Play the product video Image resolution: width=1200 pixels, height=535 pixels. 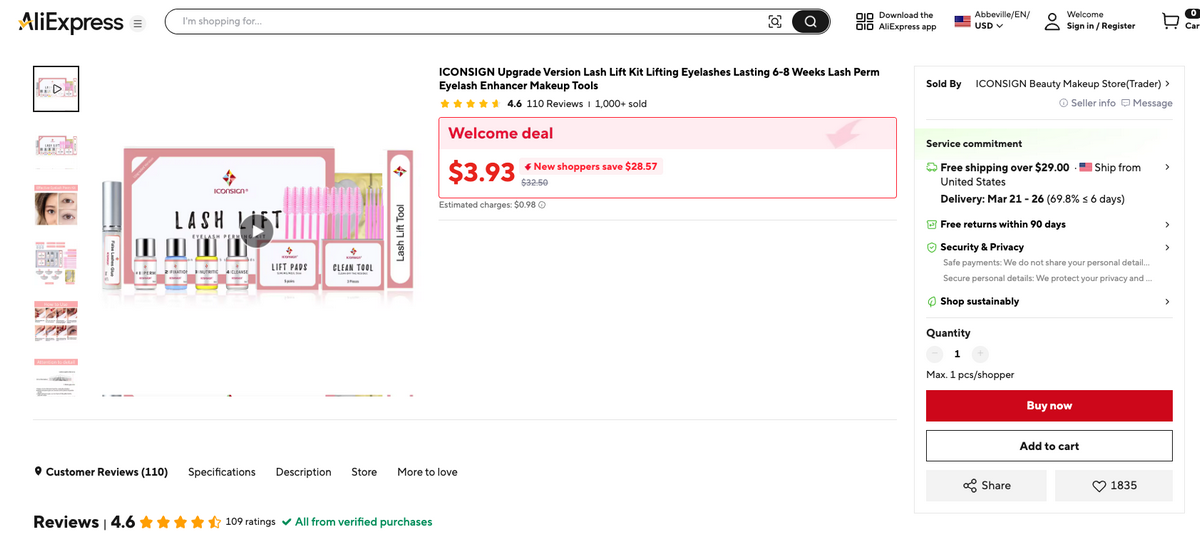257,231
